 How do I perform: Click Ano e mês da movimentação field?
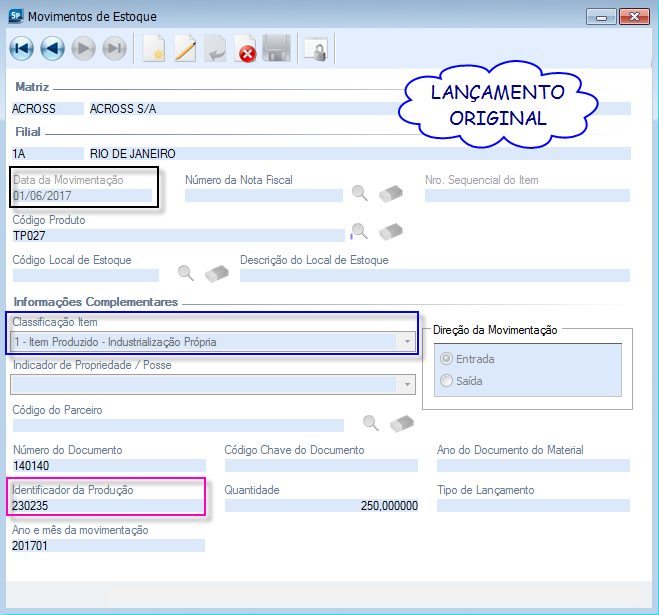pyautogui.click(x=108, y=545)
